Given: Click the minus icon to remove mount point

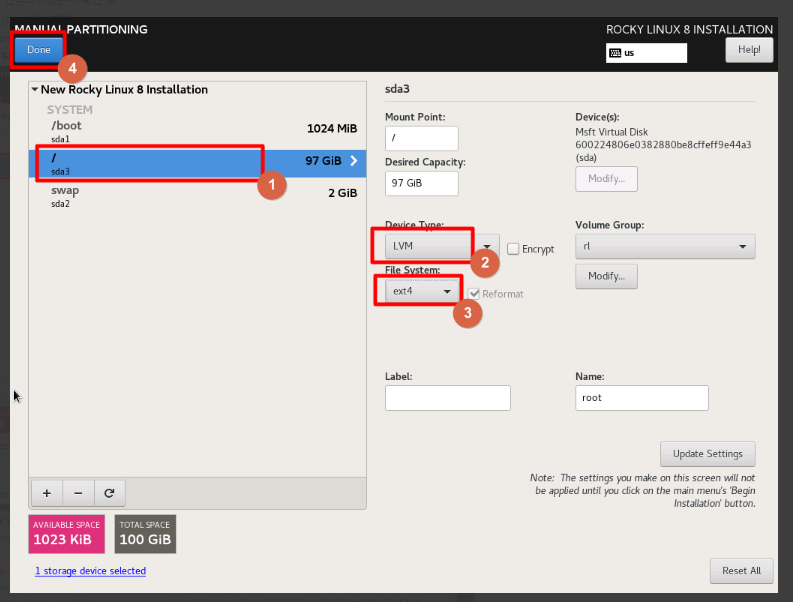Looking at the screenshot, I should 78,493.
